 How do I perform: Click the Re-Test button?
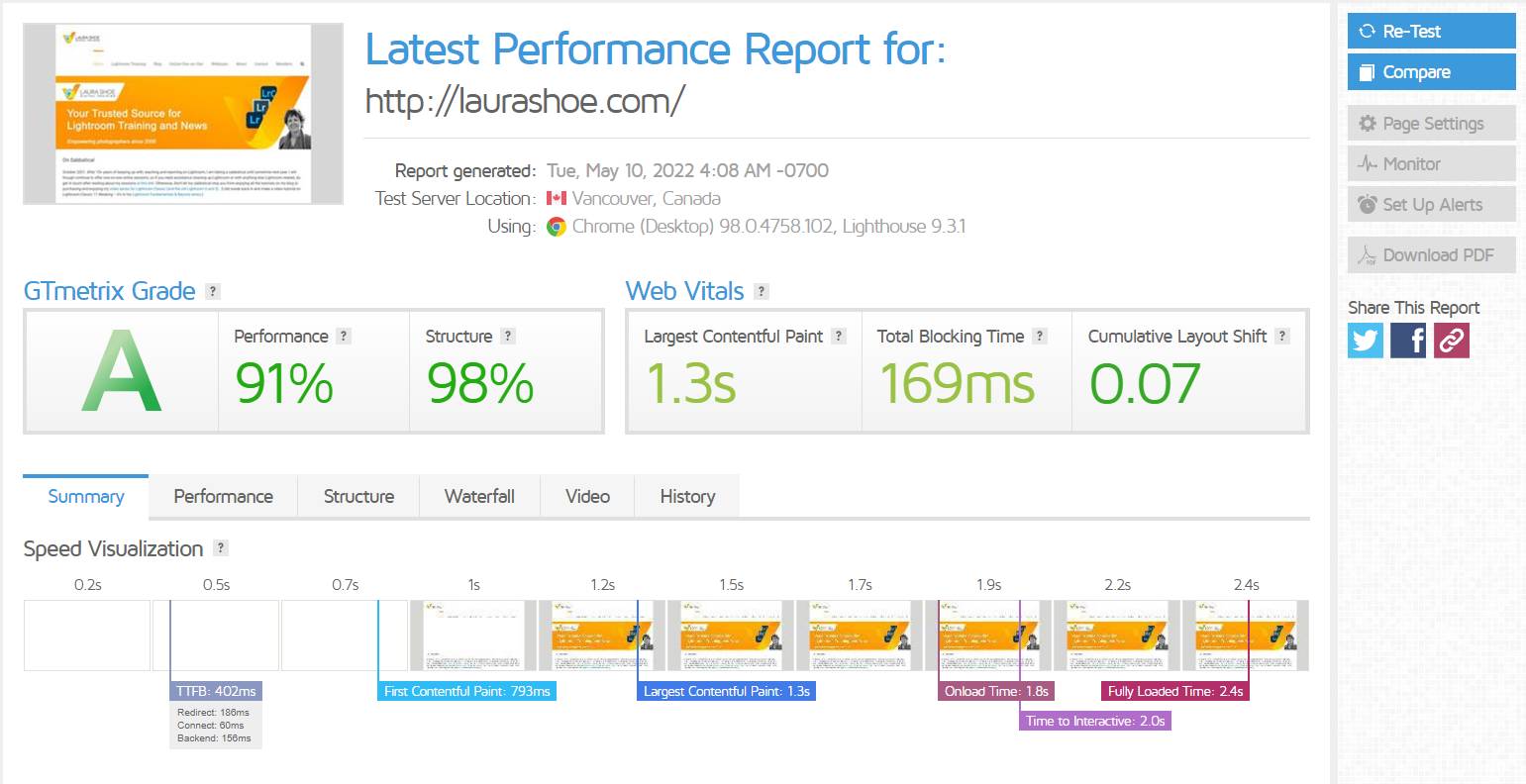pyautogui.click(x=1431, y=31)
